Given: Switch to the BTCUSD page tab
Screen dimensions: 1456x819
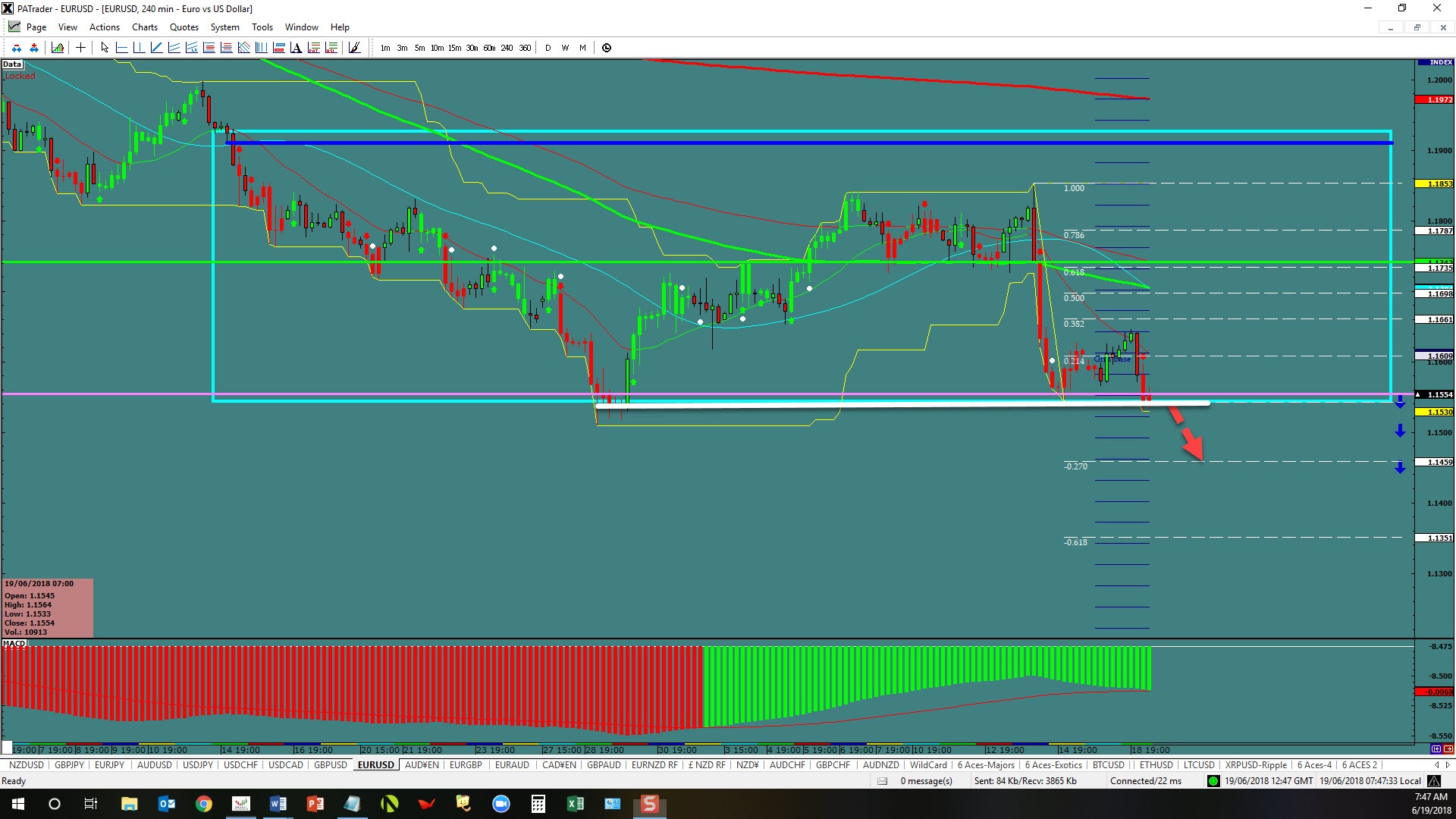Looking at the screenshot, I should [1109, 765].
